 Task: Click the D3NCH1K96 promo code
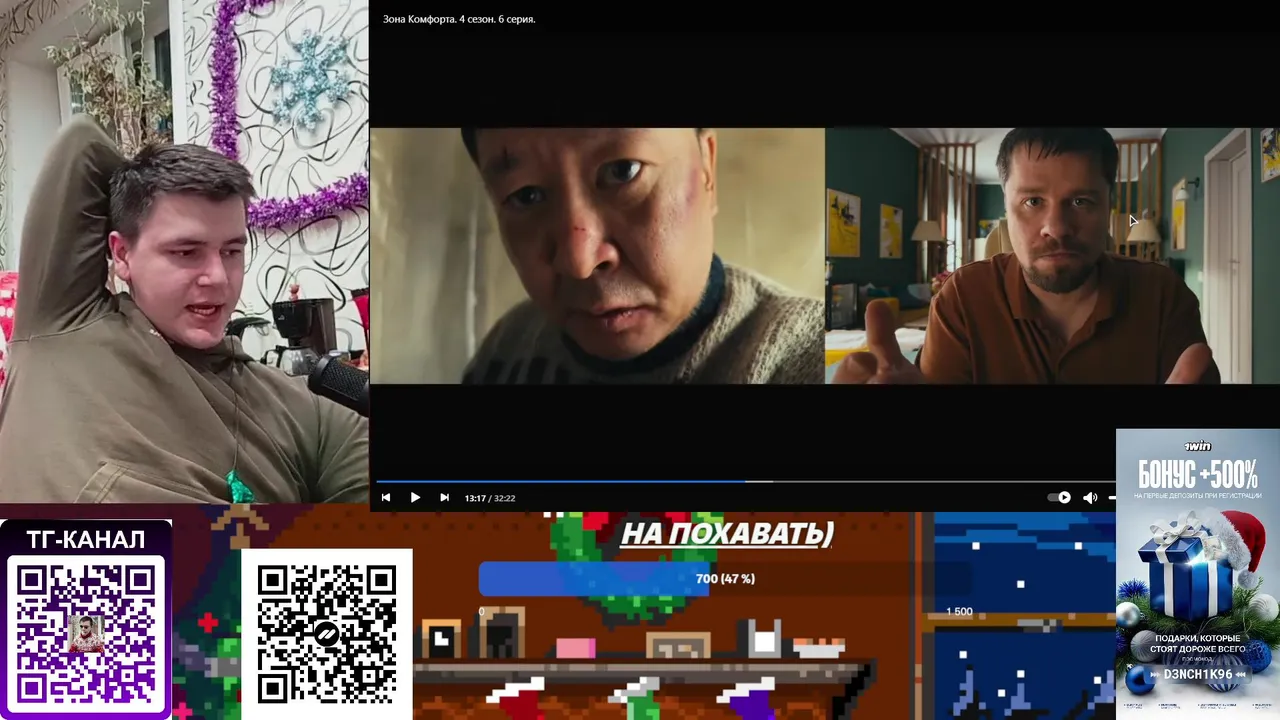click(x=1198, y=675)
